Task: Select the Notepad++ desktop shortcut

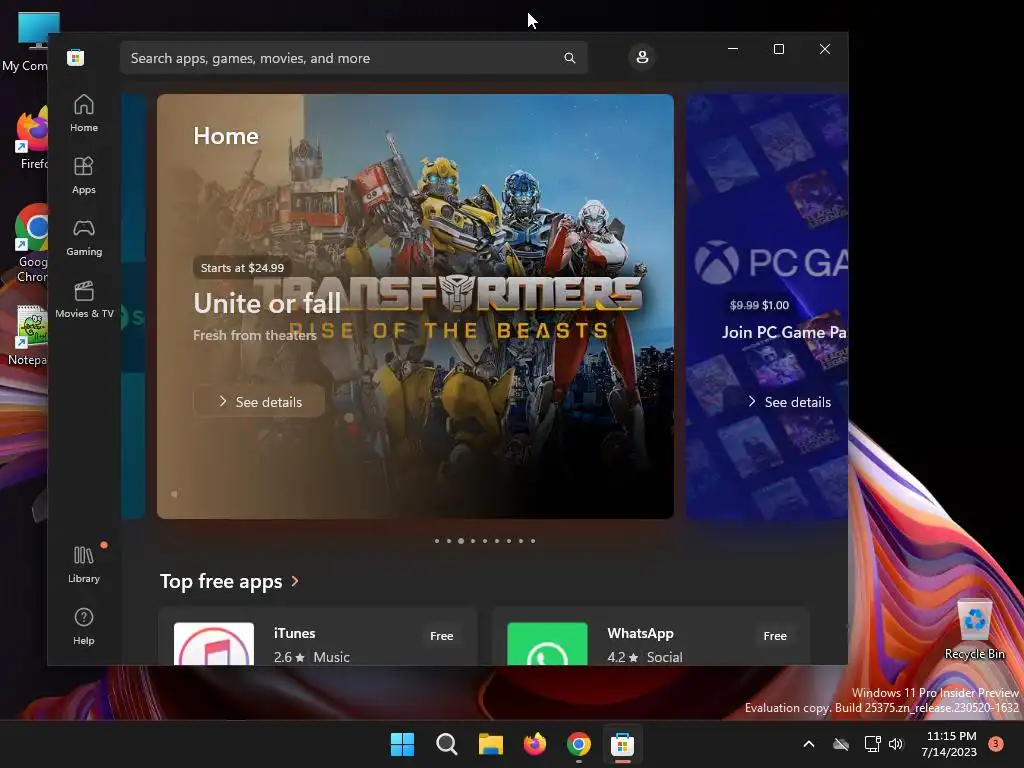Action: click(x=30, y=335)
